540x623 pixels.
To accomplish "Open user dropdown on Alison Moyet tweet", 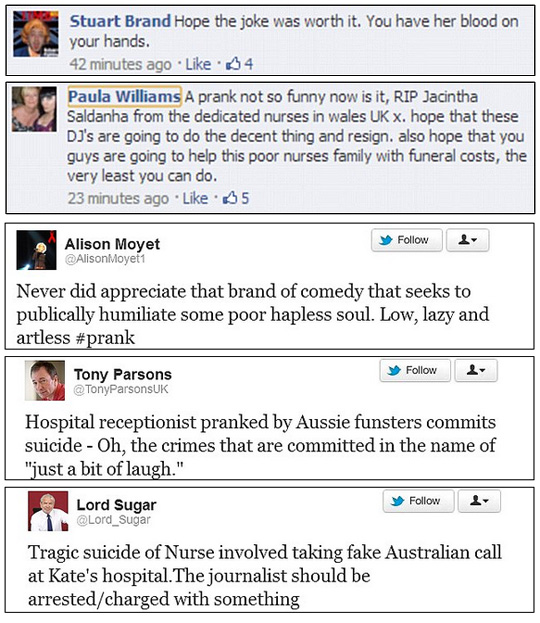I will [x=467, y=240].
